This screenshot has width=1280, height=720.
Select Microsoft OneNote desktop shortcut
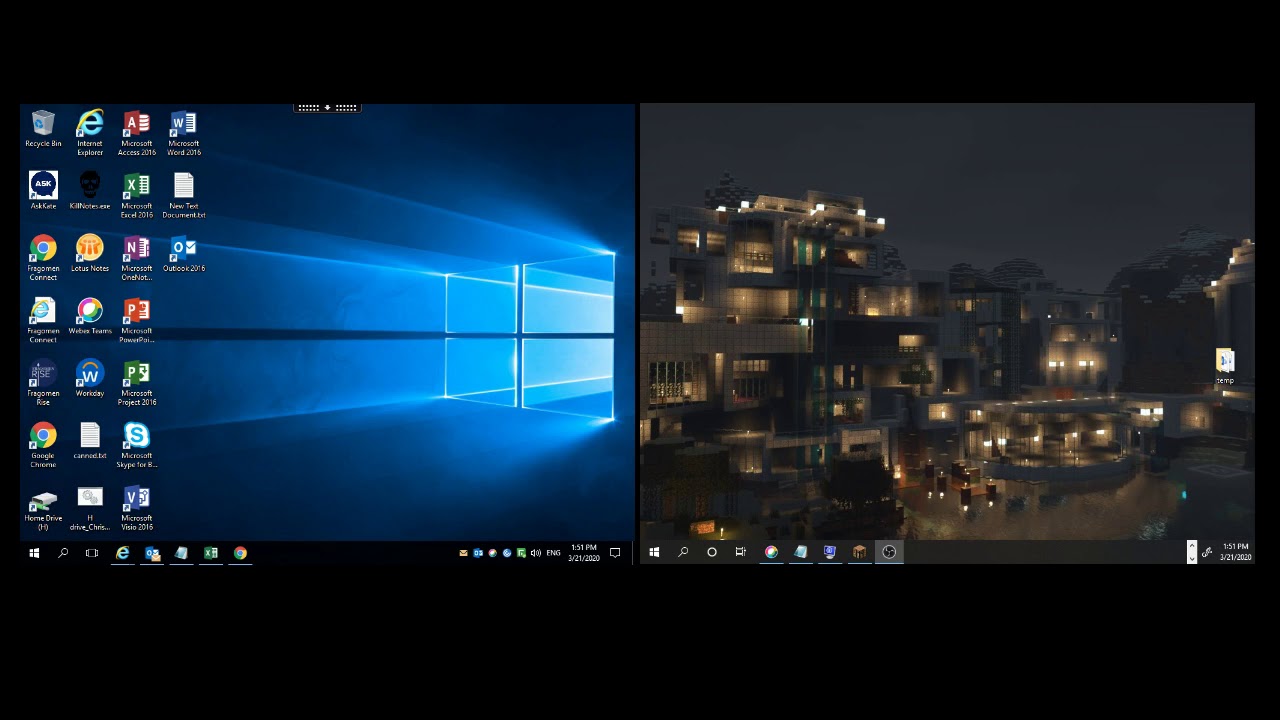point(137,258)
